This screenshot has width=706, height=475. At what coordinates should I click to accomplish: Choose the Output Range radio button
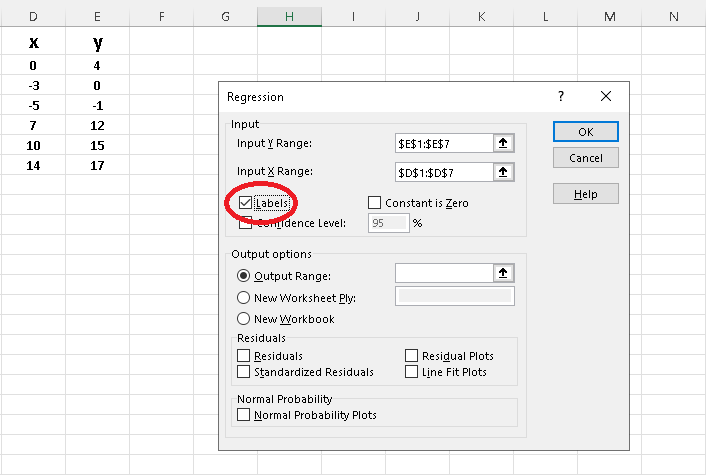pos(243,275)
